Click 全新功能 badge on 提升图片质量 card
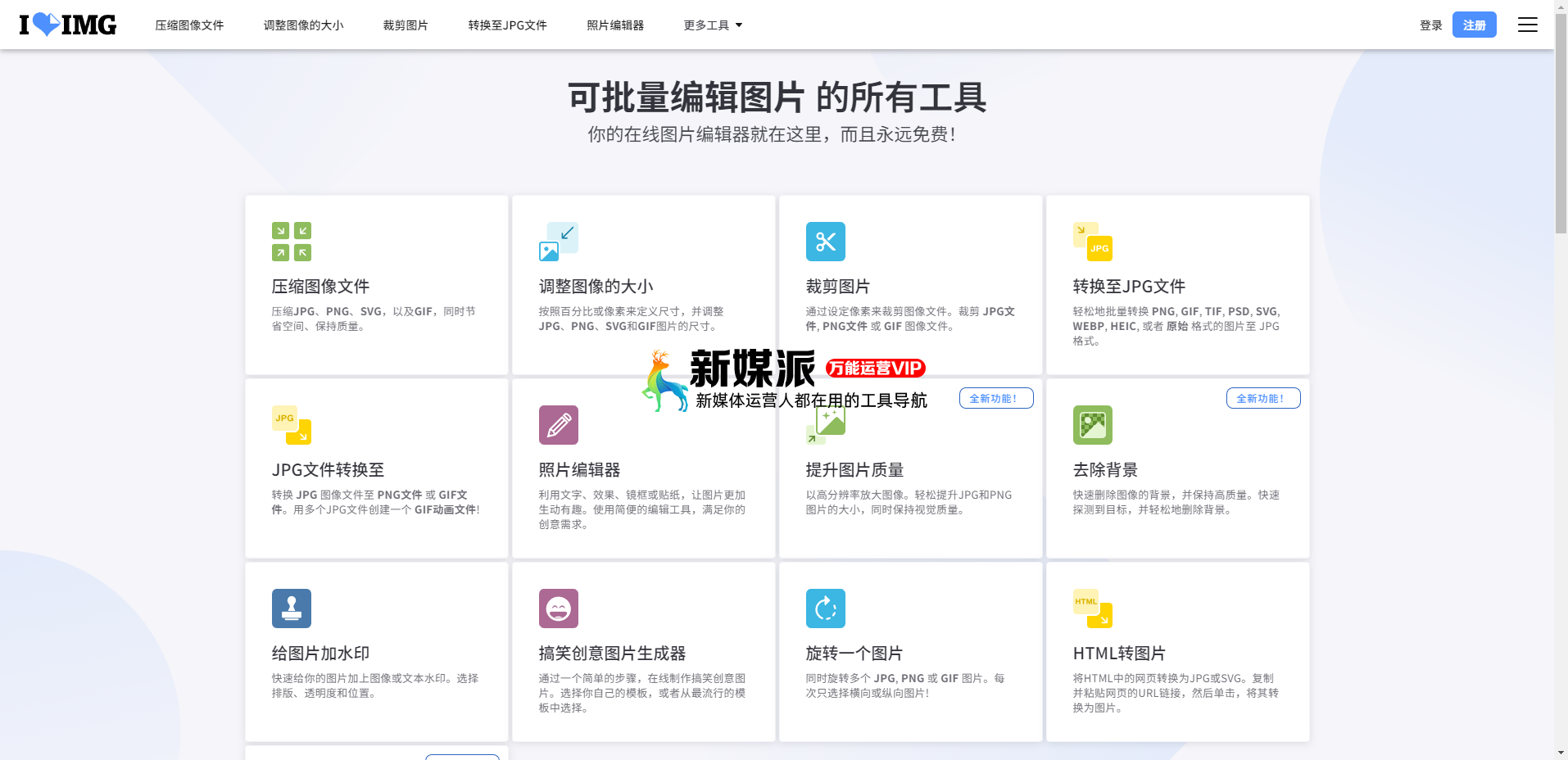Screen dimensions: 1568x760 (996, 398)
